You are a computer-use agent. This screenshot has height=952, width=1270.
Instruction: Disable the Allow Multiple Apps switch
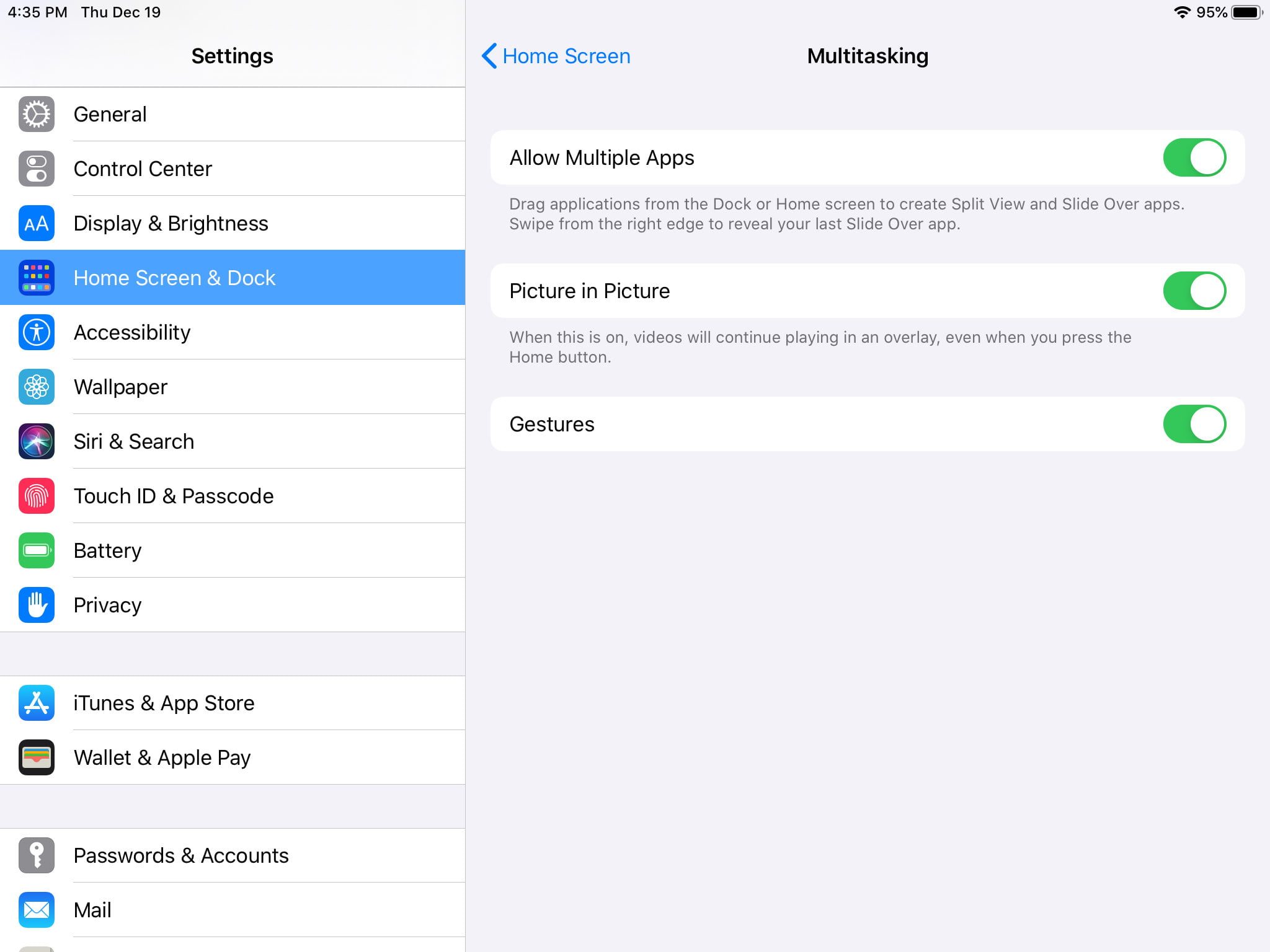pos(1194,157)
